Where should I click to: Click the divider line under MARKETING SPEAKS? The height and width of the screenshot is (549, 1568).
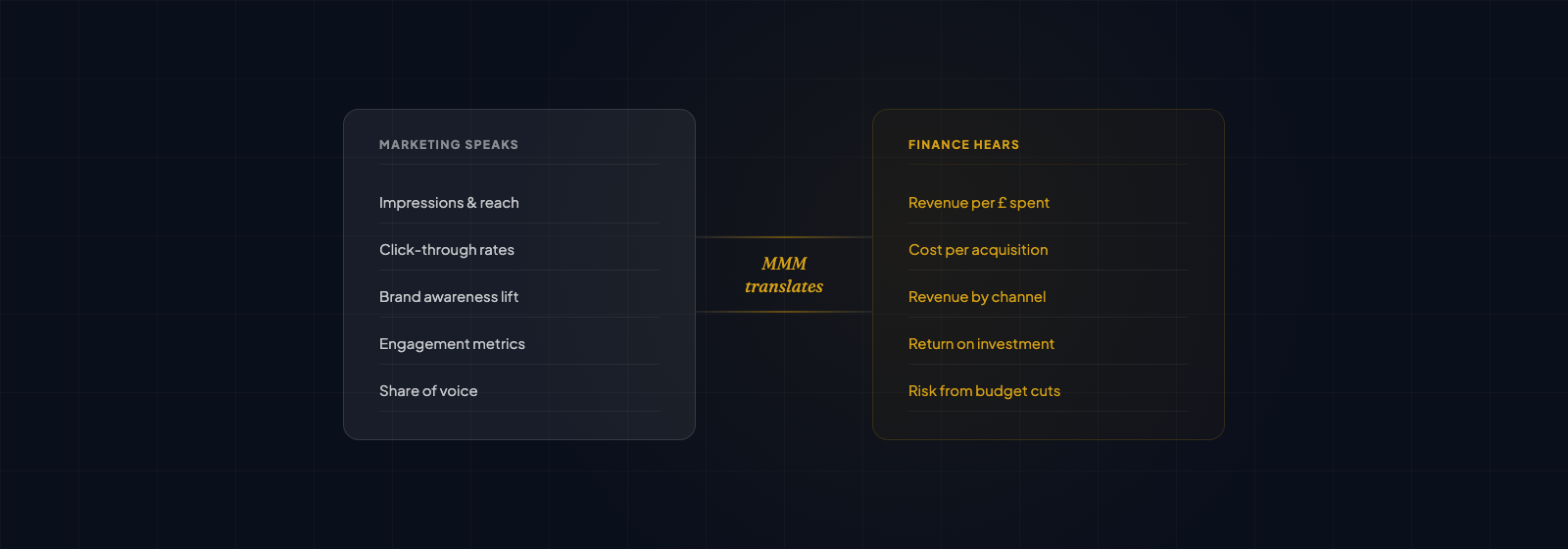point(518,165)
